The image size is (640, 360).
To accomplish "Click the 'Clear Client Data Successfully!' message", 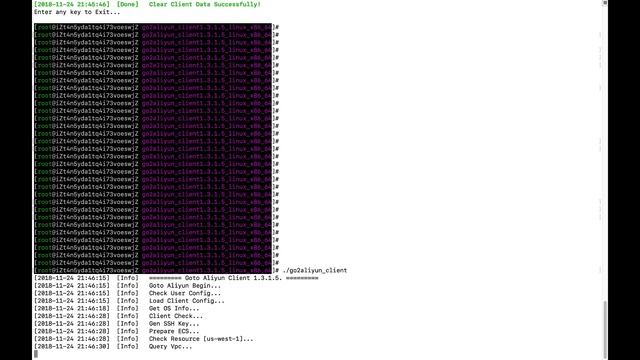I will (x=204, y=4).
